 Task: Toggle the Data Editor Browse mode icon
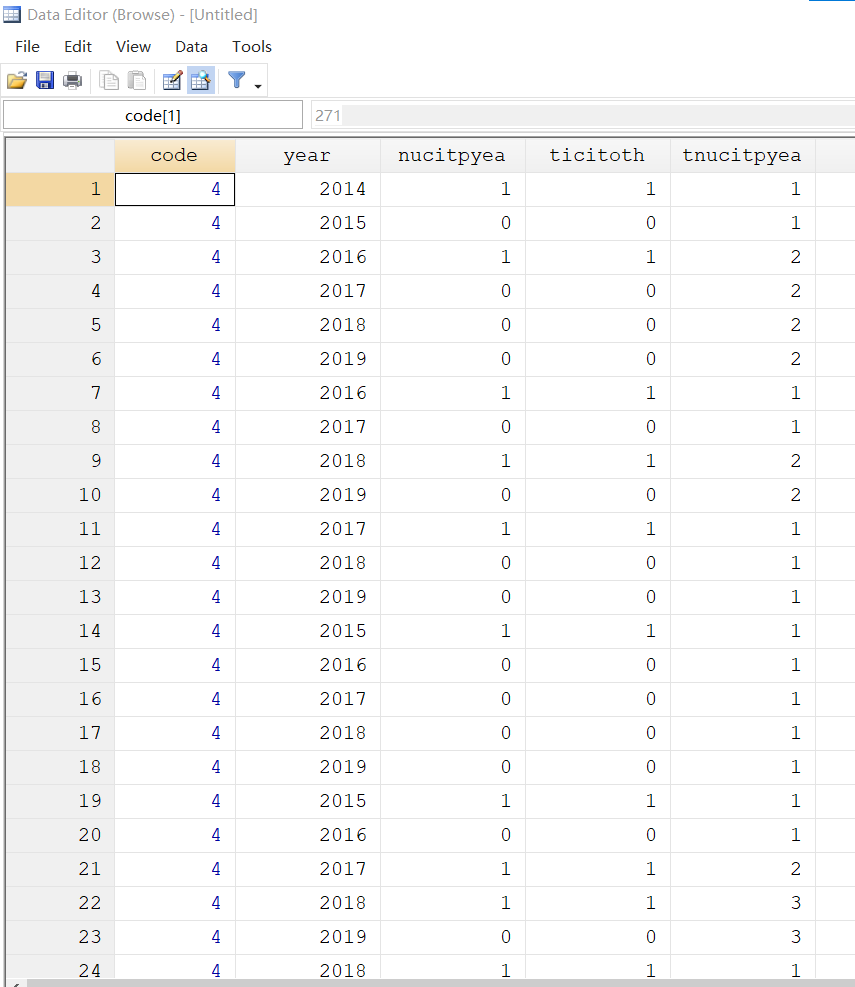(x=200, y=81)
